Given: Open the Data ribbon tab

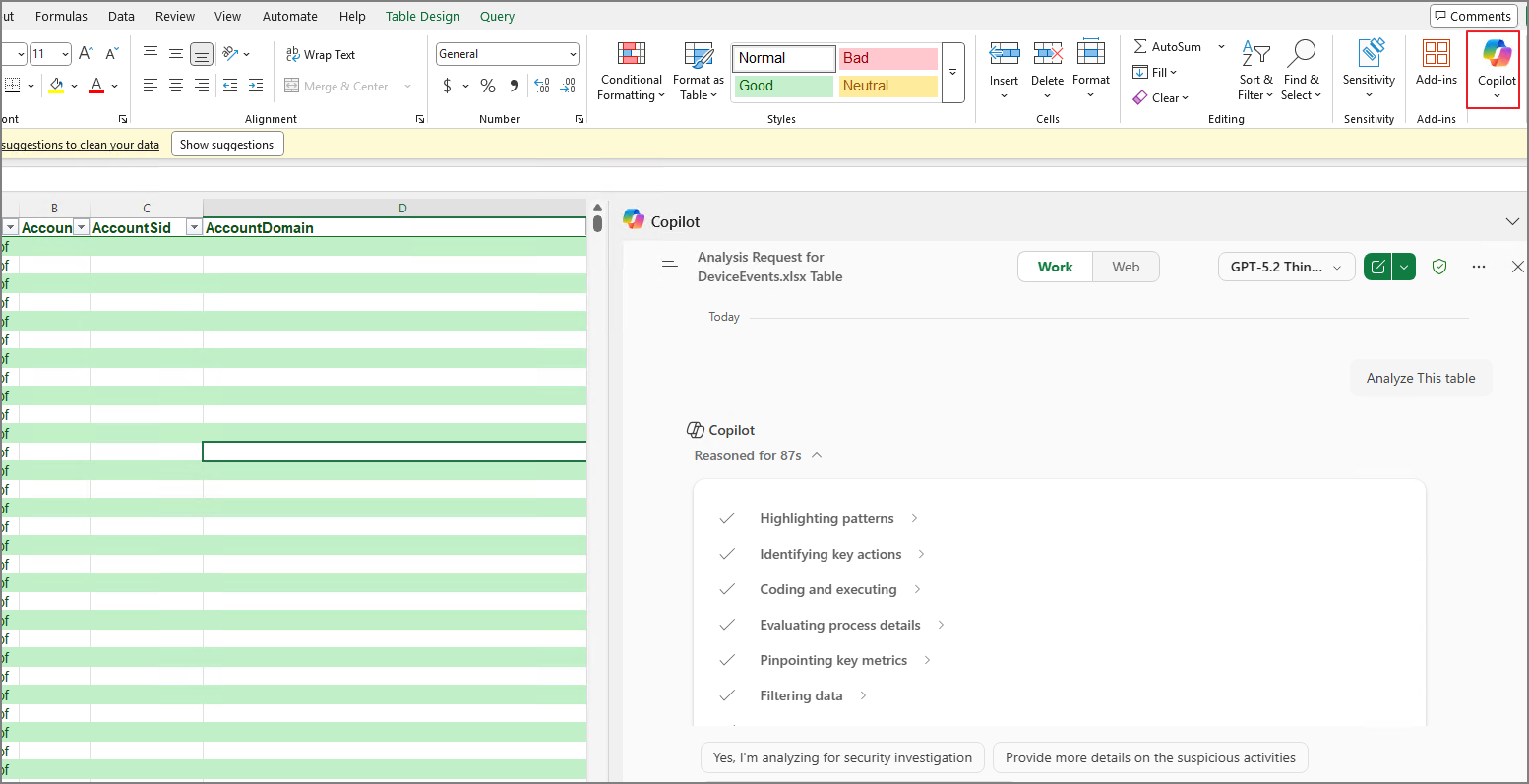Looking at the screenshot, I should [121, 16].
